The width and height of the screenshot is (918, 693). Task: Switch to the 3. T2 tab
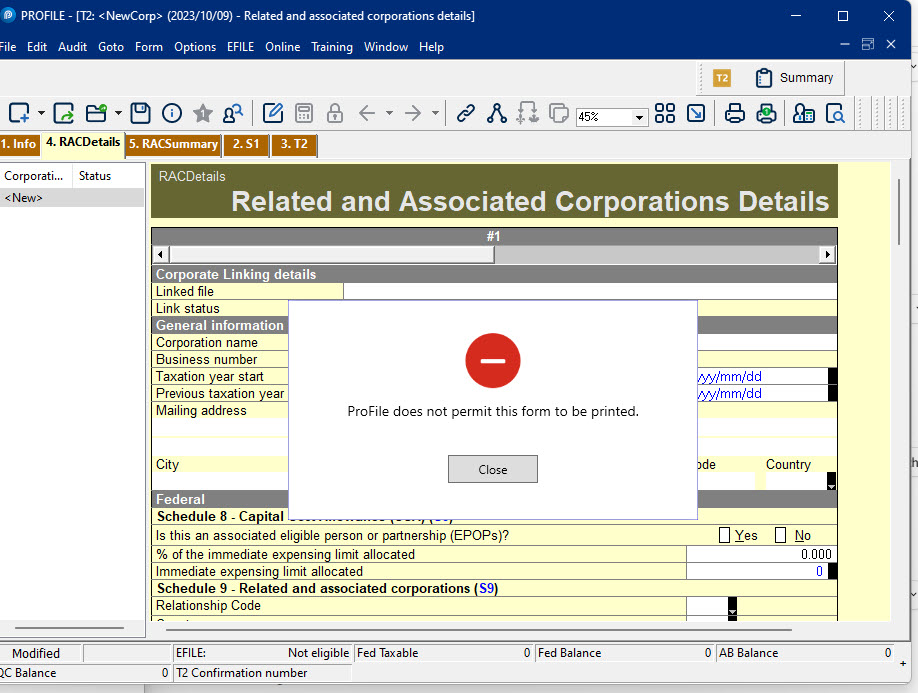click(x=294, y=144)
